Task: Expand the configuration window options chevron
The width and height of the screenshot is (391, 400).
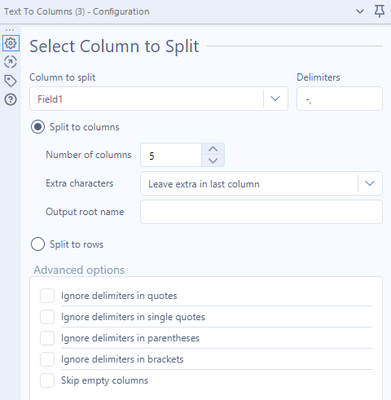Action: (x=360, y=12)
